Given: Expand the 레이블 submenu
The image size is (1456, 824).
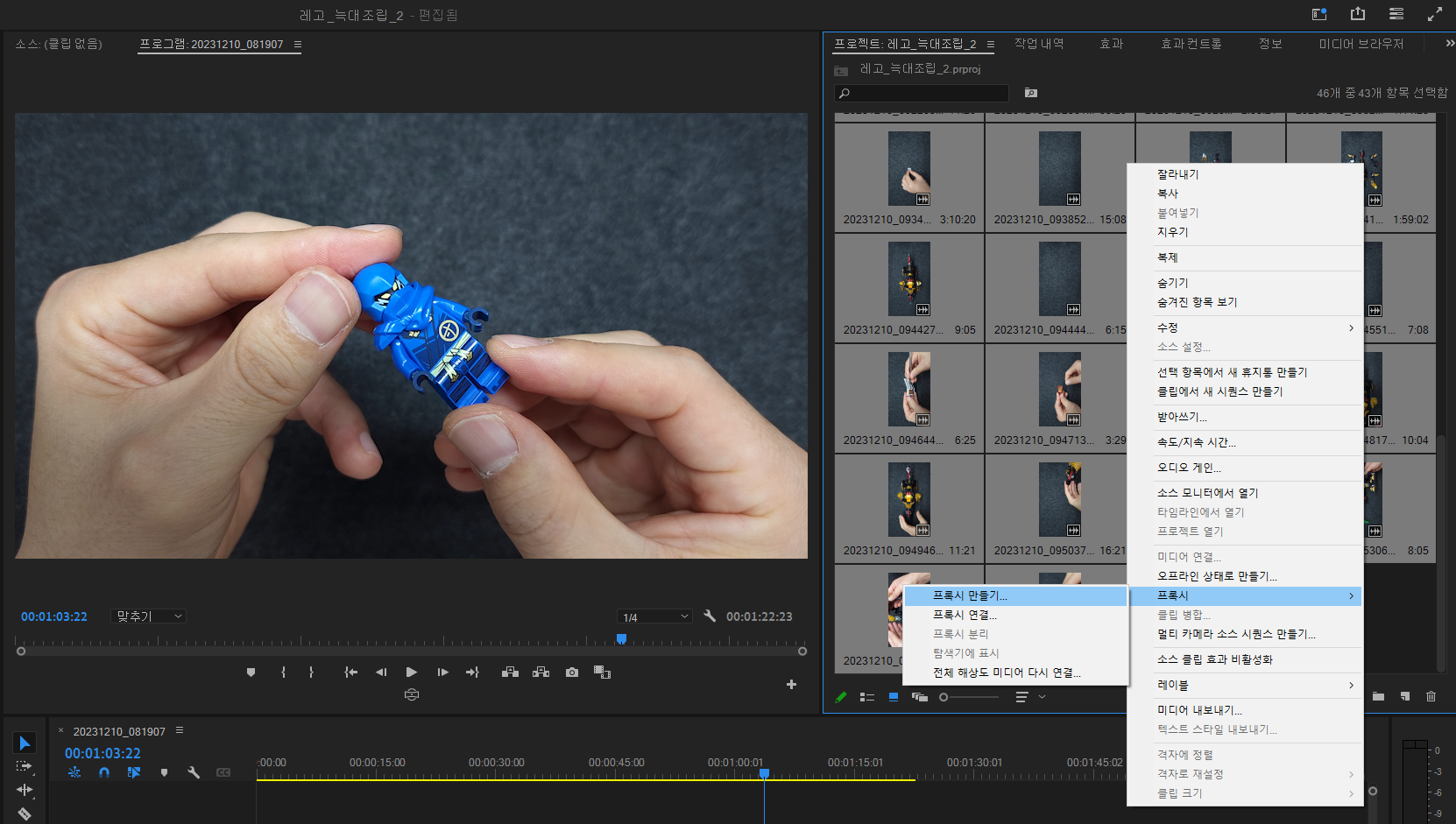Looking at the screenshot, I should pos(1255,685).
